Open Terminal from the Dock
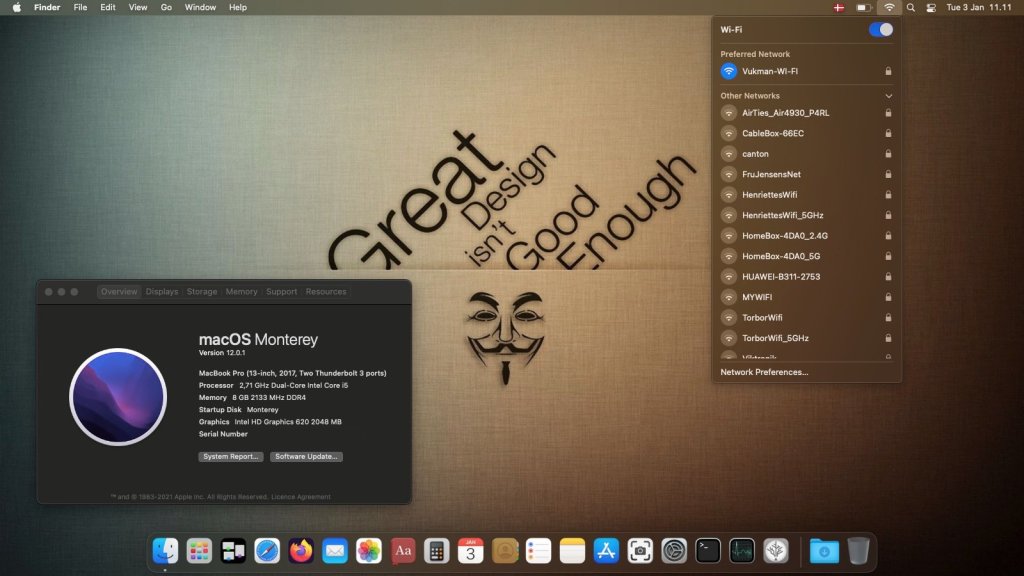This screenshot has width=1024, height=576. point(708,550)
